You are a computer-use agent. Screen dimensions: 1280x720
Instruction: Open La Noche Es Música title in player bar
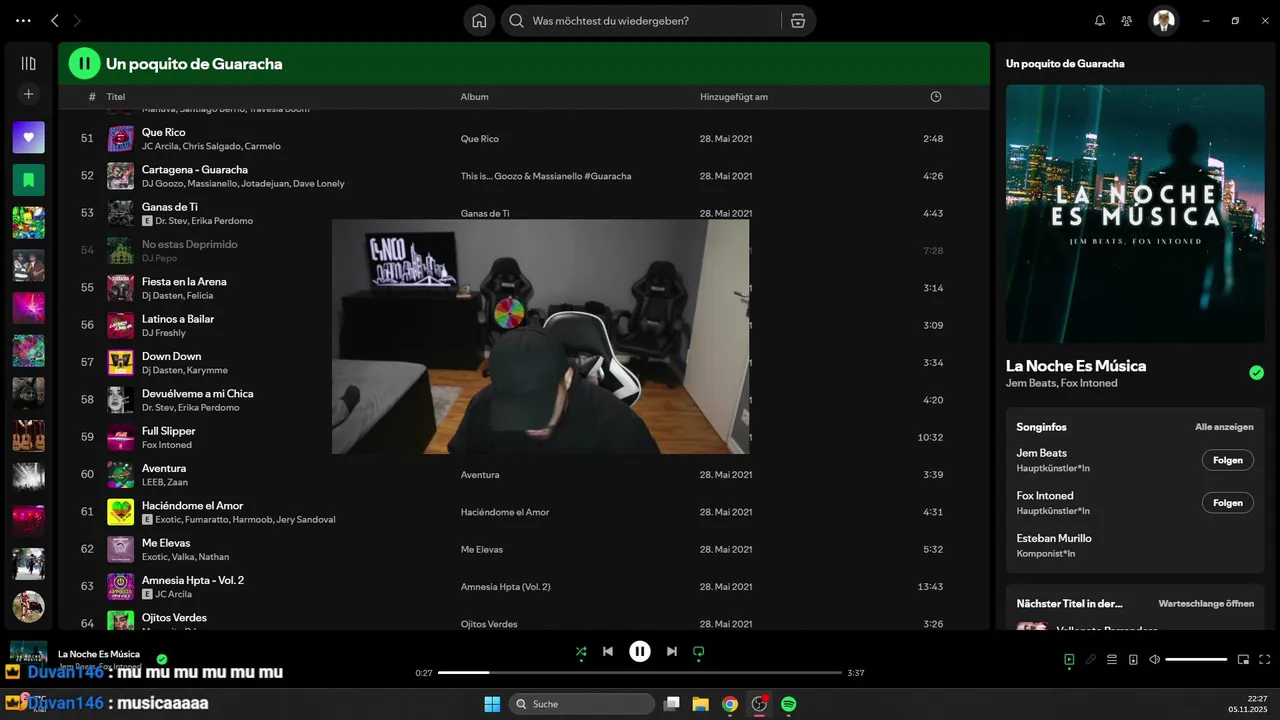(99, 654)
